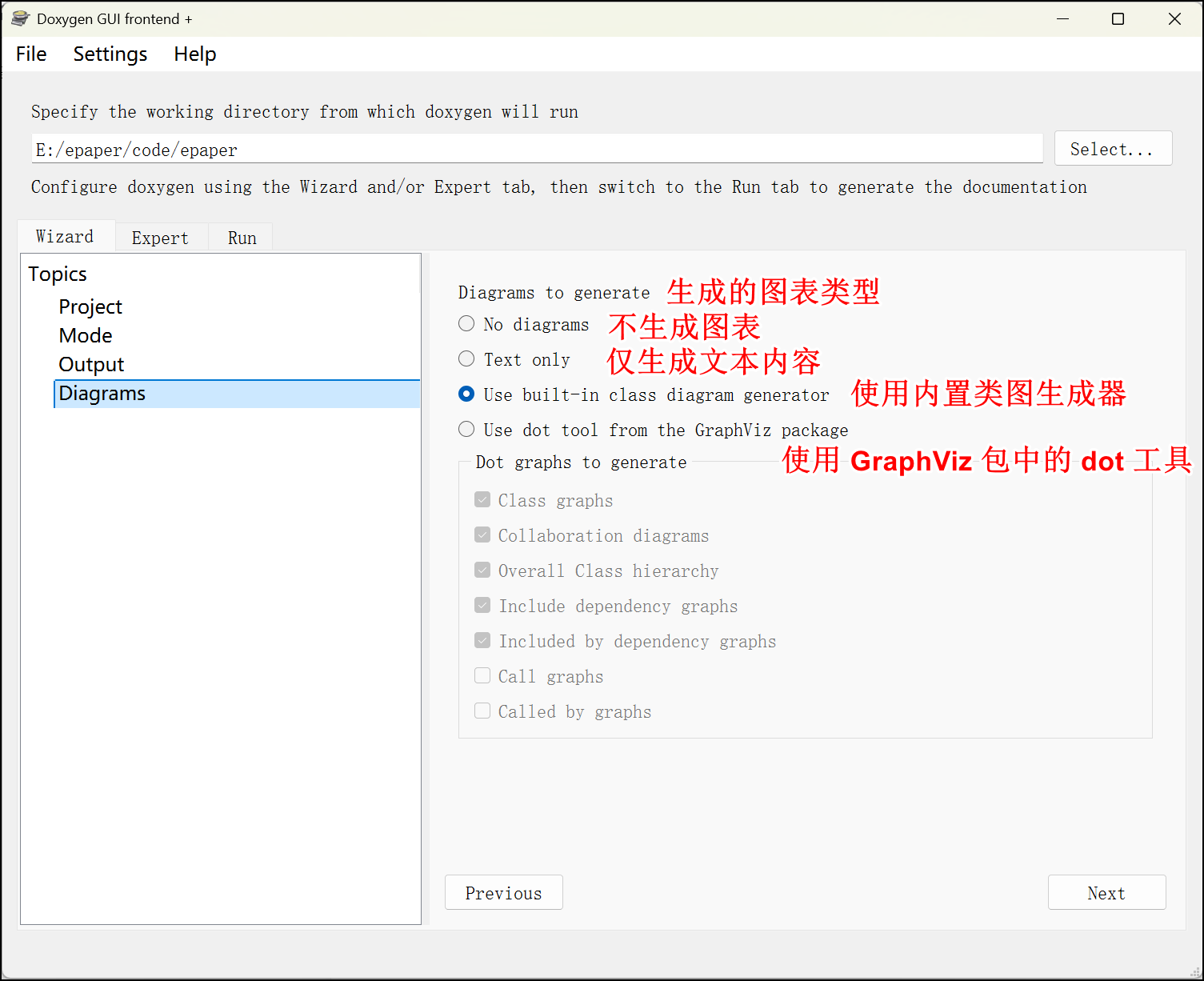Select Use dot tool from the GraphViz package
The height and width of the screenshot is (981, 1204).
click(x=466, y=429)
